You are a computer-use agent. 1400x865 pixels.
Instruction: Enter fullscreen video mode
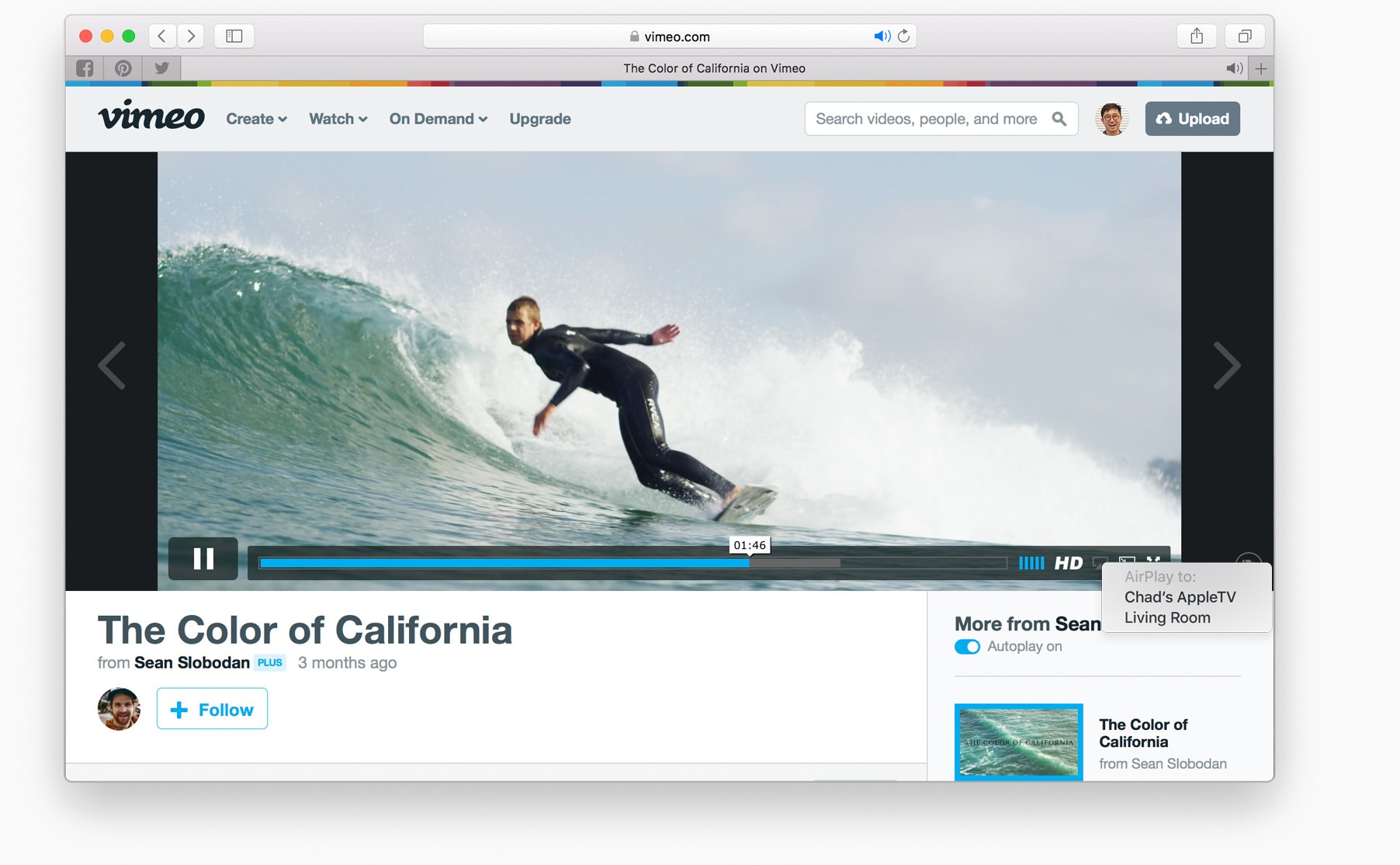[x=1153, y=561]
